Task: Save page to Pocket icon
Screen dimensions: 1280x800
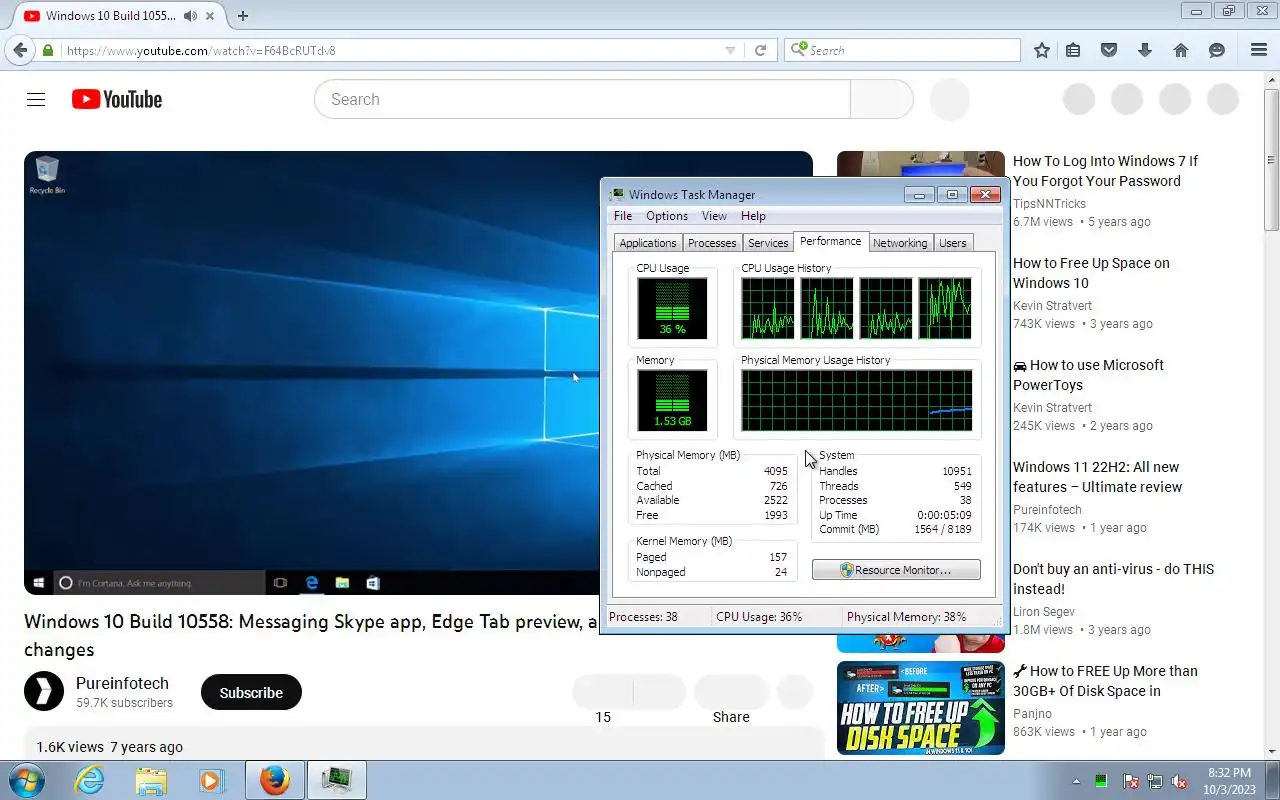Action: [1109, 50]
